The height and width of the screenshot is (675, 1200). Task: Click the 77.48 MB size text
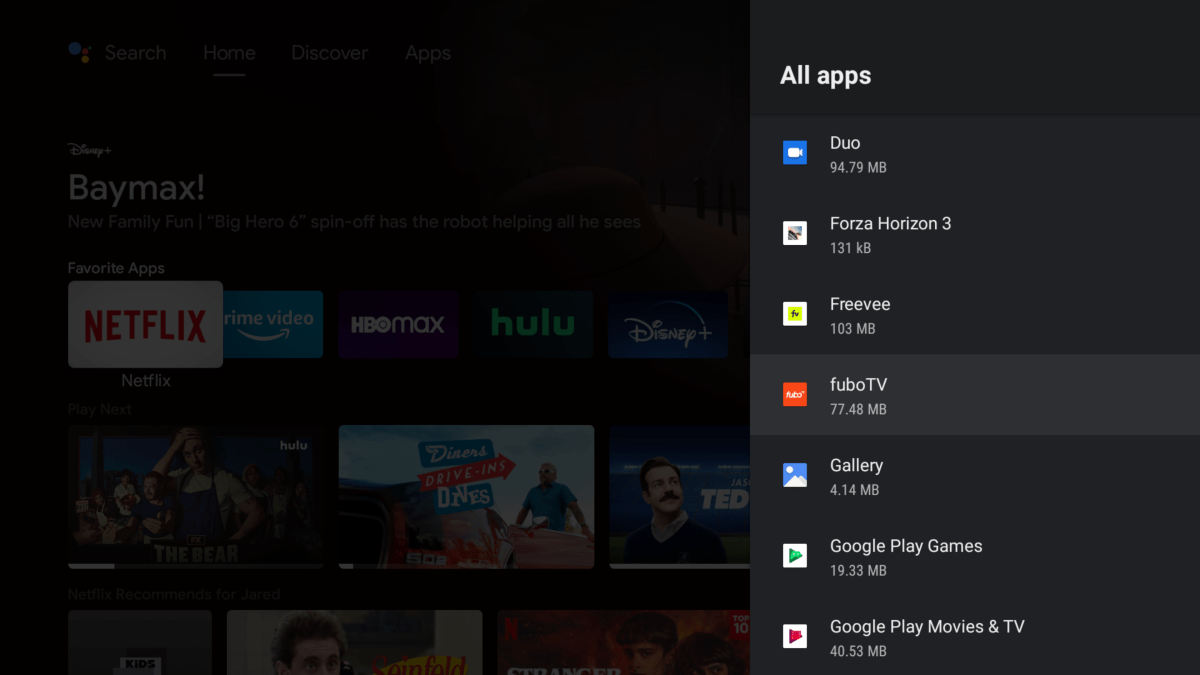pyautogui.click(x=858, y=409)
